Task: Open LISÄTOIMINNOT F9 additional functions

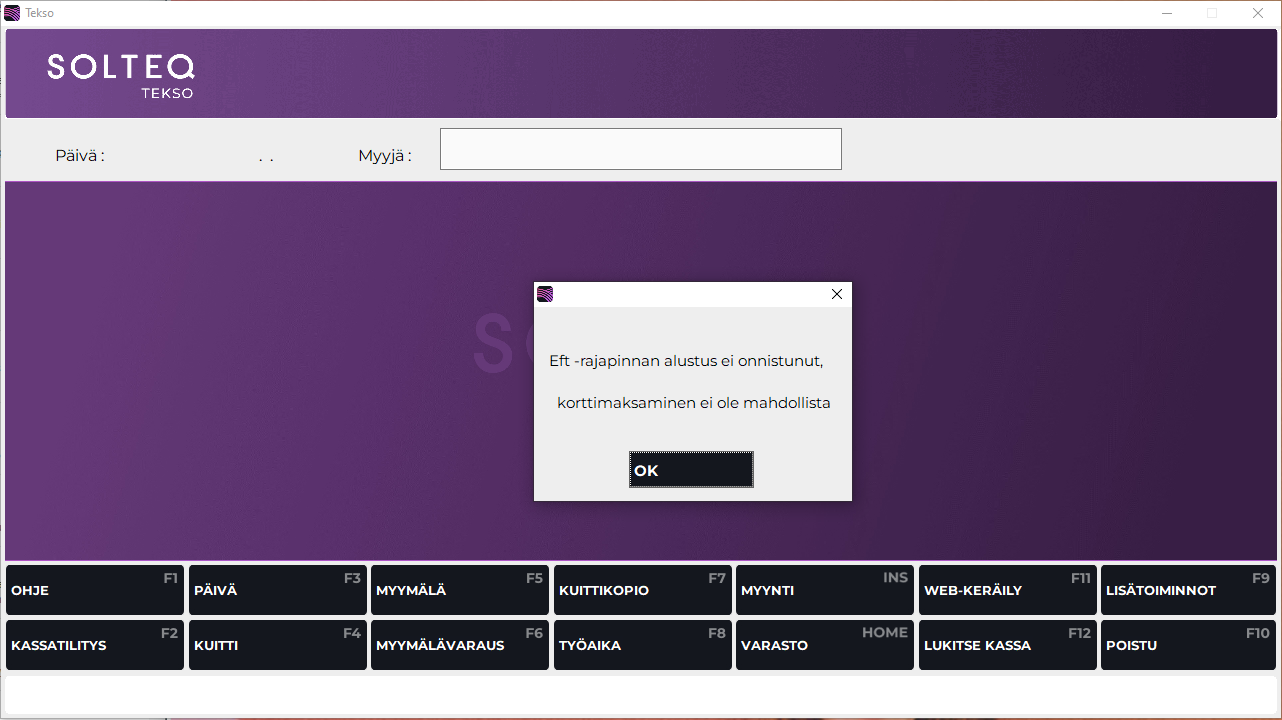Action: pos(1190,590)
